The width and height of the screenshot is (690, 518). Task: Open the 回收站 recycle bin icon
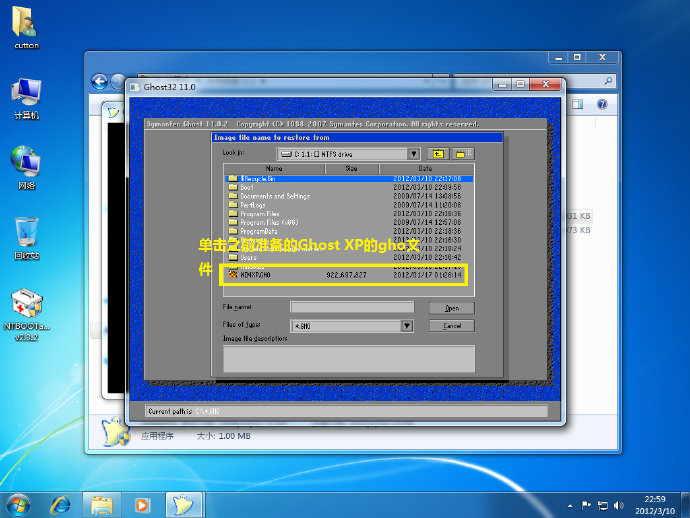pos(26,238)
